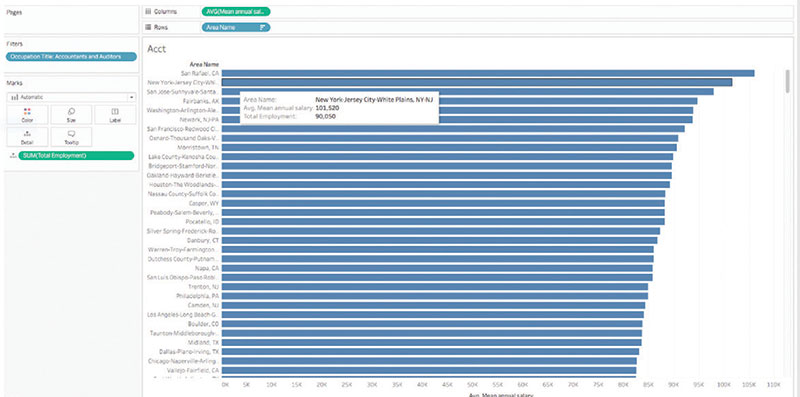Screen dimensions: 800x397
Task: Click the Rows shelf icon
Action: (148, 28)
